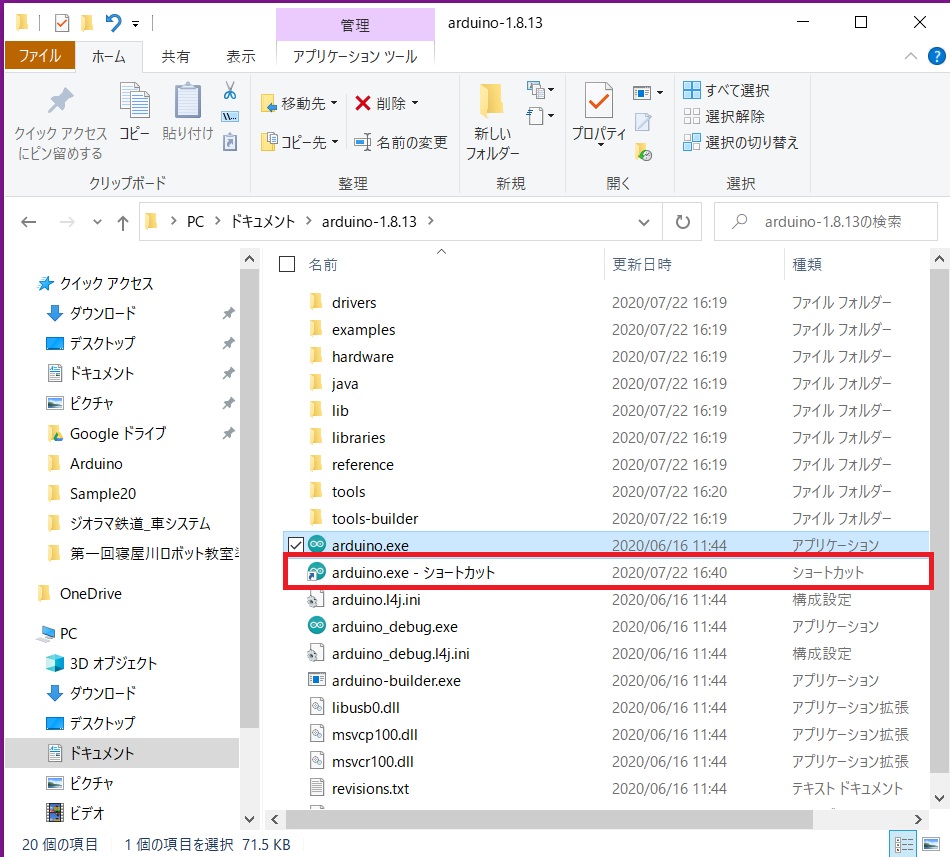Select the libusb0.dll file icon
The width and height of the screenshot is (950, 857).
(x=316, y=707)
